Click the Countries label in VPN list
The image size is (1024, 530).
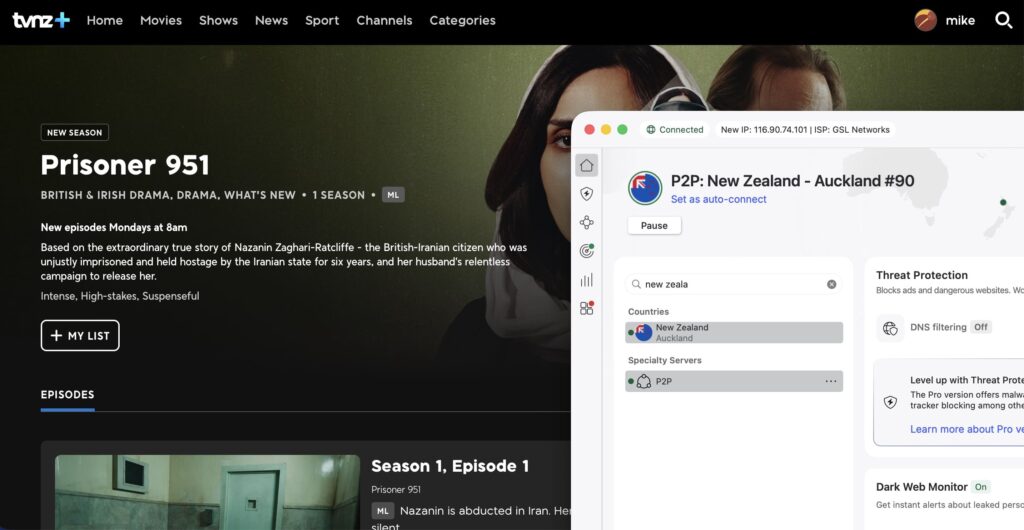648,312
